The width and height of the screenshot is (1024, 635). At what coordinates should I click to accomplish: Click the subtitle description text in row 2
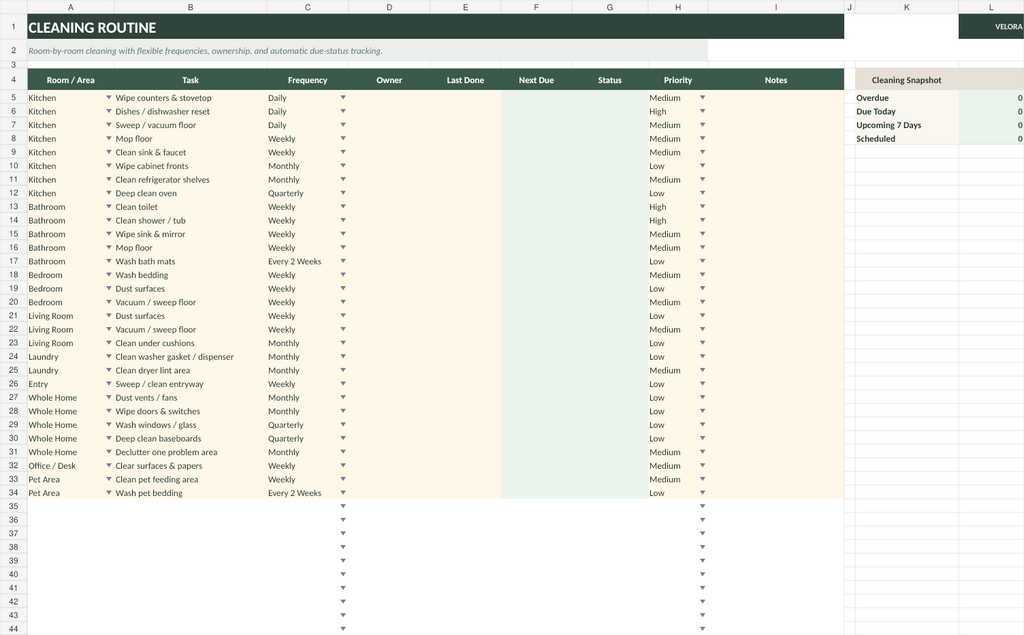pos(205,51)
